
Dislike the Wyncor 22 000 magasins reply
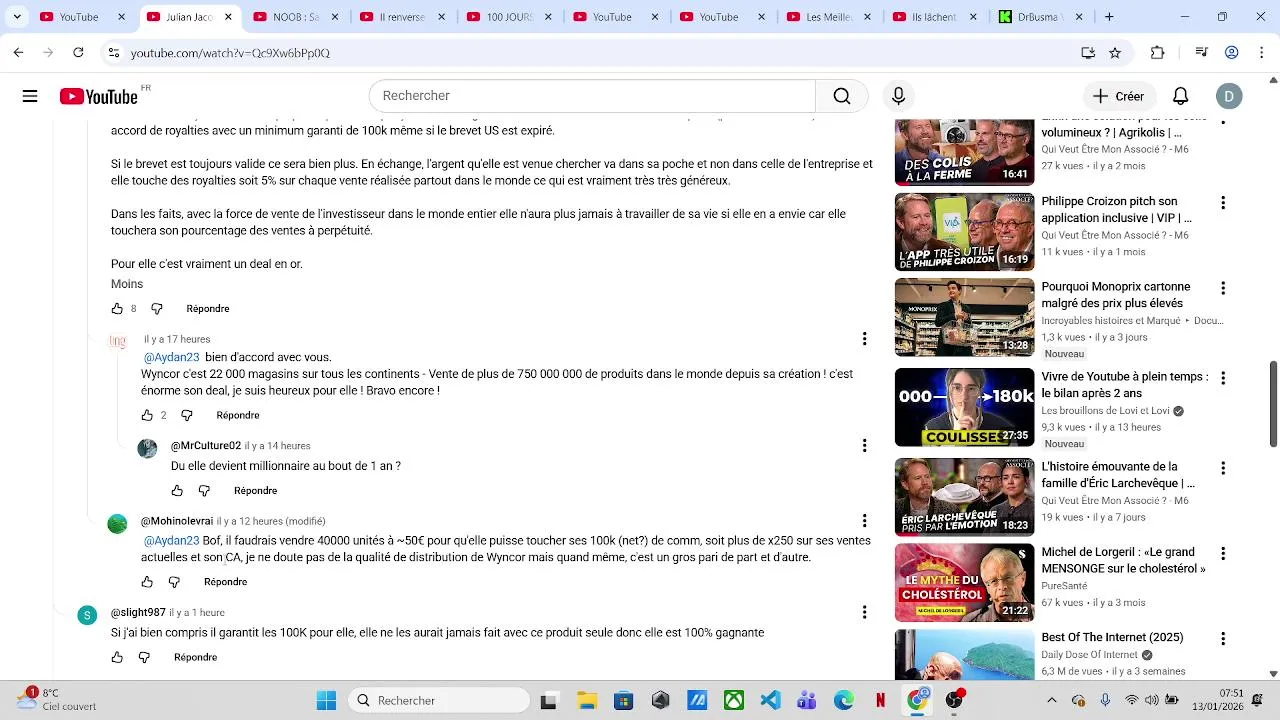187,415
